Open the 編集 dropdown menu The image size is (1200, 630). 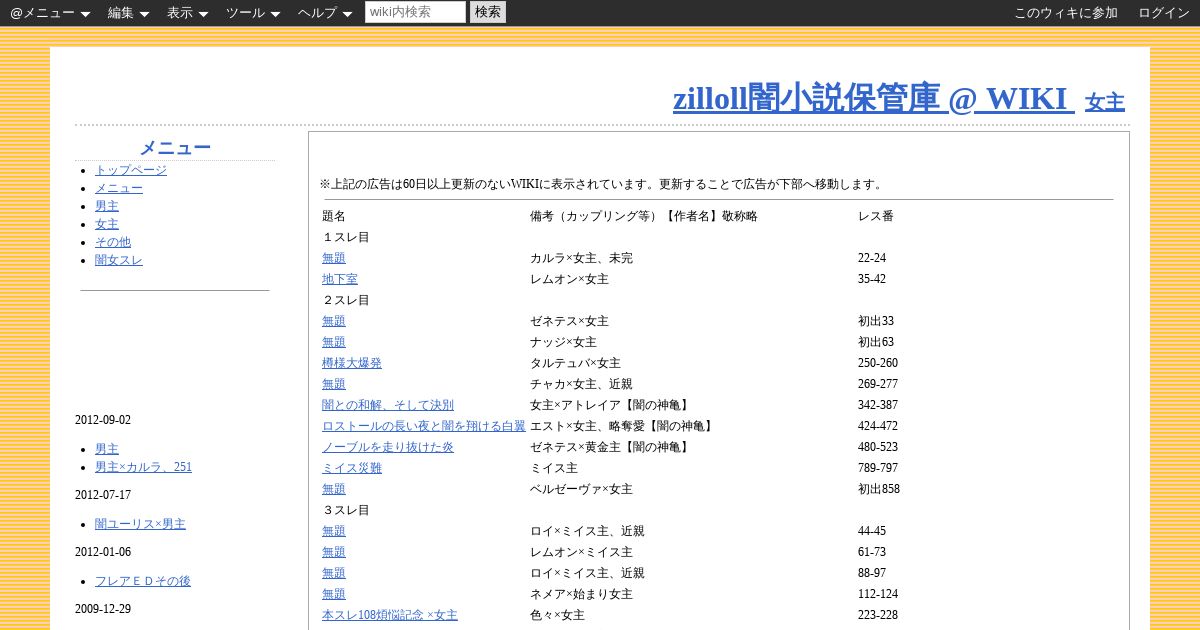click(x=128, y=13)
